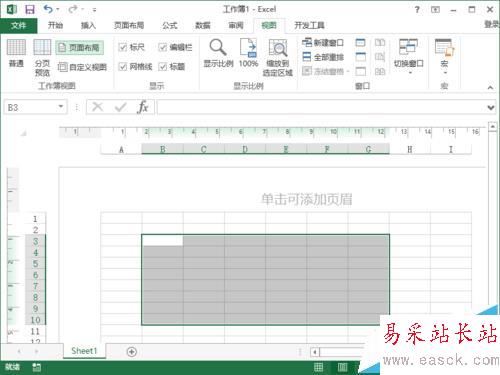Toggle the Formula Bar (编辑栏) checkbox

click(175, 47)
